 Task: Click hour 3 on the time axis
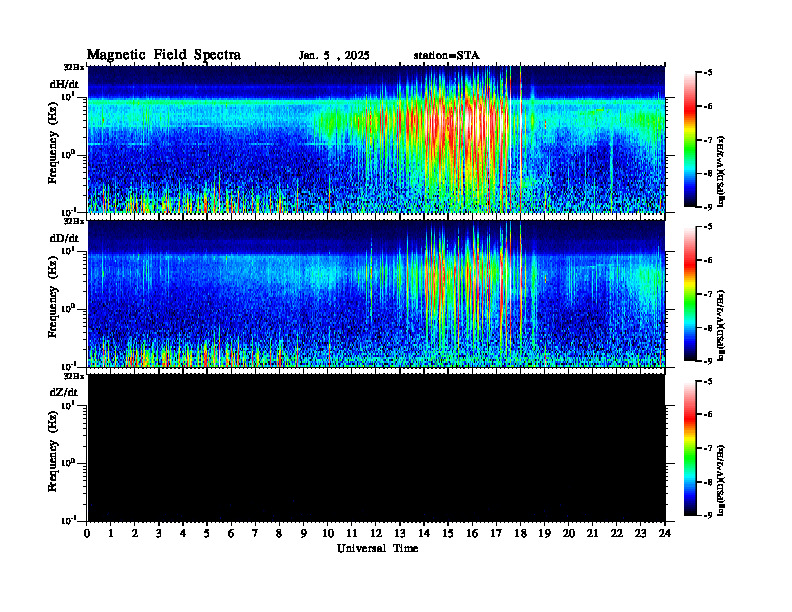(159, 534)
